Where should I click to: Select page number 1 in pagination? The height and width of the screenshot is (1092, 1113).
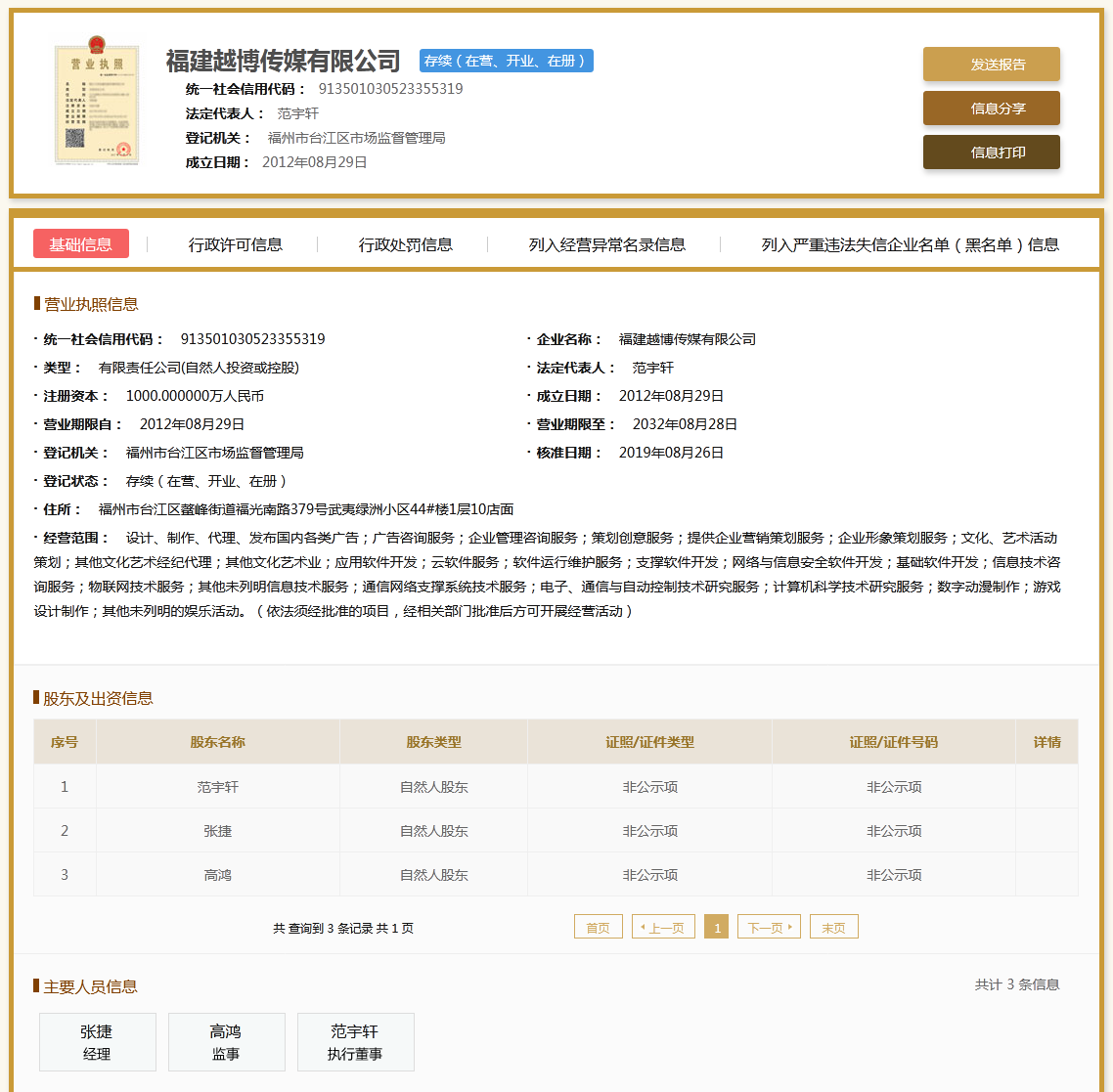[717, 927]
